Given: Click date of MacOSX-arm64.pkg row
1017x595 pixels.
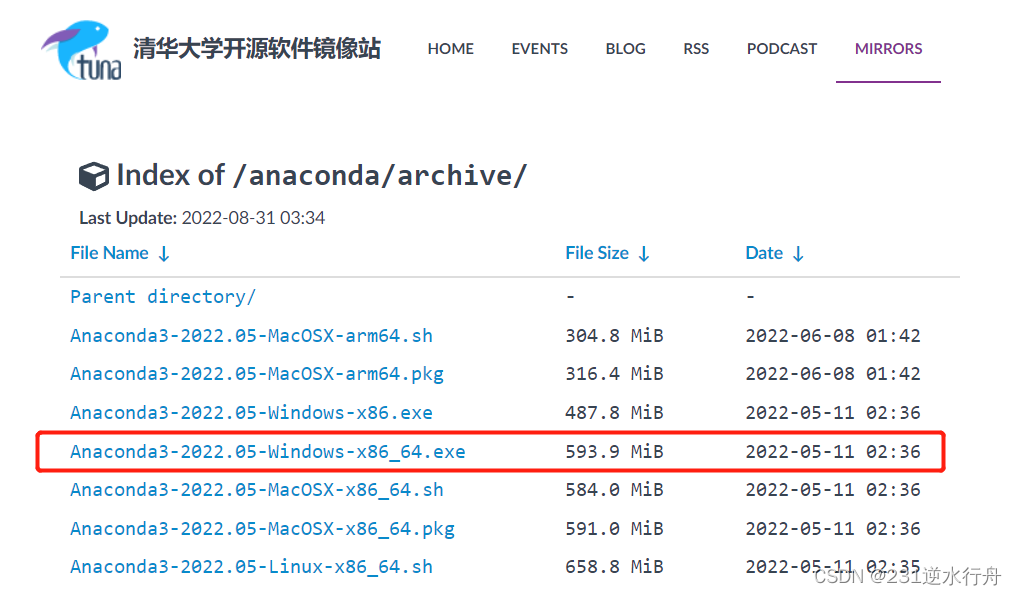Looking at the screenshot, I should click(x=833, y=374).
